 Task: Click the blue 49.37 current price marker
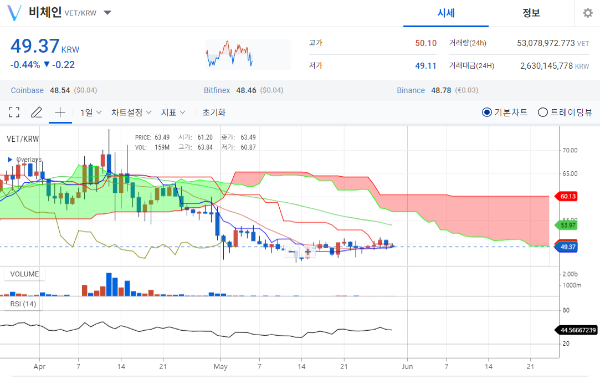(567, 247)
